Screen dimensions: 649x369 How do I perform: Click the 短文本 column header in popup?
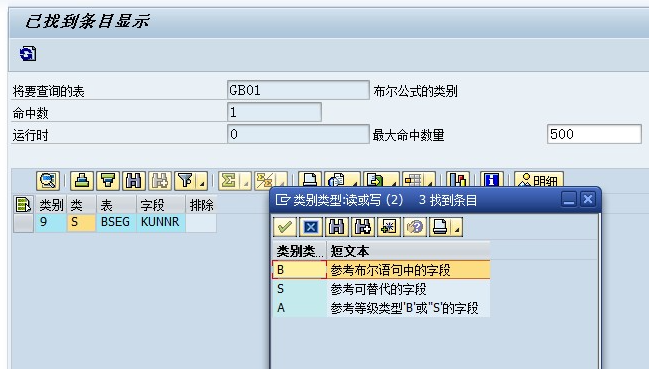[x=409, y=251]
